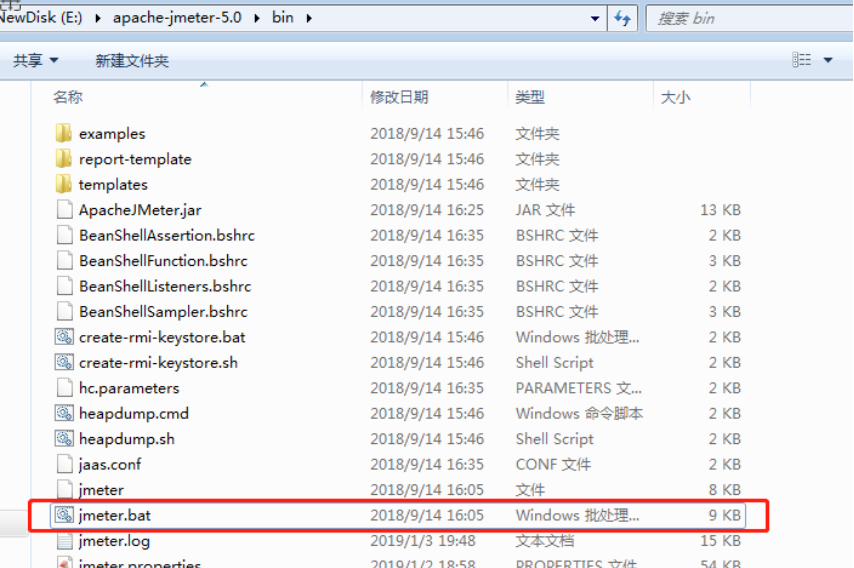The height and width of the screenshot is (568, 854).
Task: Click the 9 KB size of jmeter.bat
Action: pyautogui.click(x=724, y=515)
